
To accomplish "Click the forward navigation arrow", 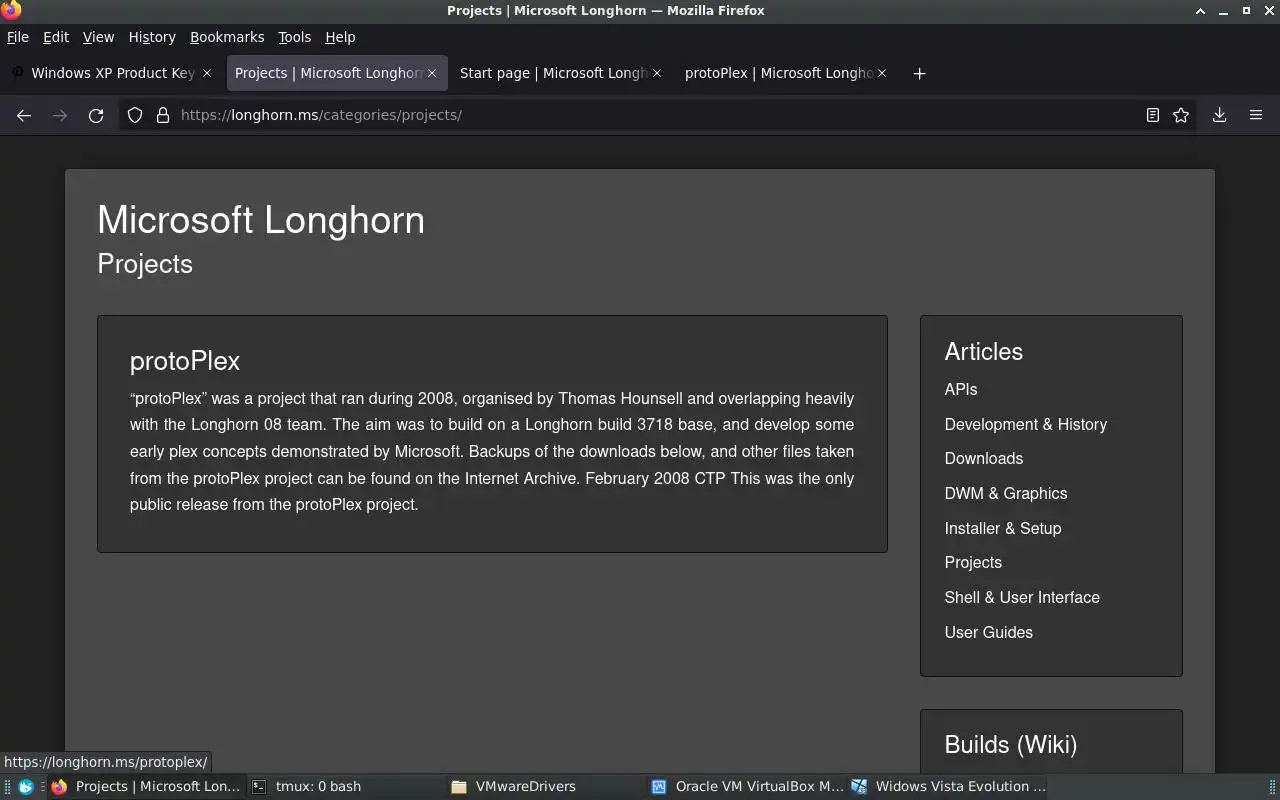I will coord(60,115).
